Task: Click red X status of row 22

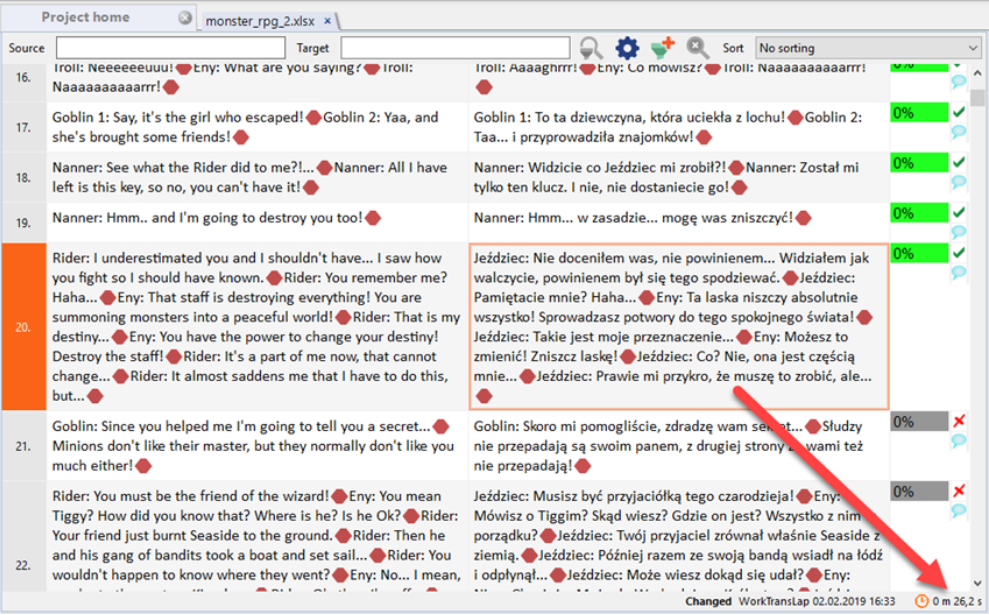Action: (x=959, y=491)
